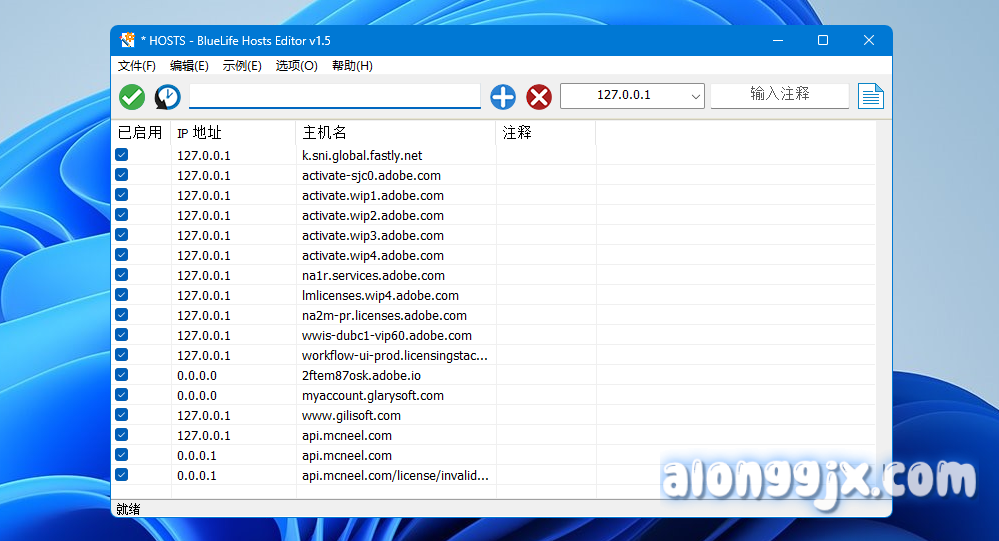999x541 pixels.
Task: Expand the 127.0.0.1 IP address dropdown
Action: (696, 96)
